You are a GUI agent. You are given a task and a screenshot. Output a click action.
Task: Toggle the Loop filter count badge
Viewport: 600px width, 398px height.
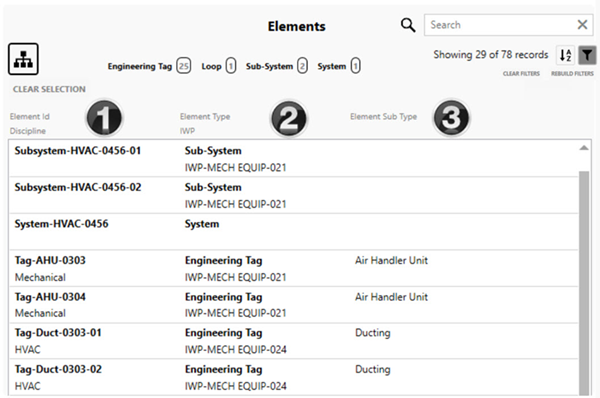click(231, 66)
